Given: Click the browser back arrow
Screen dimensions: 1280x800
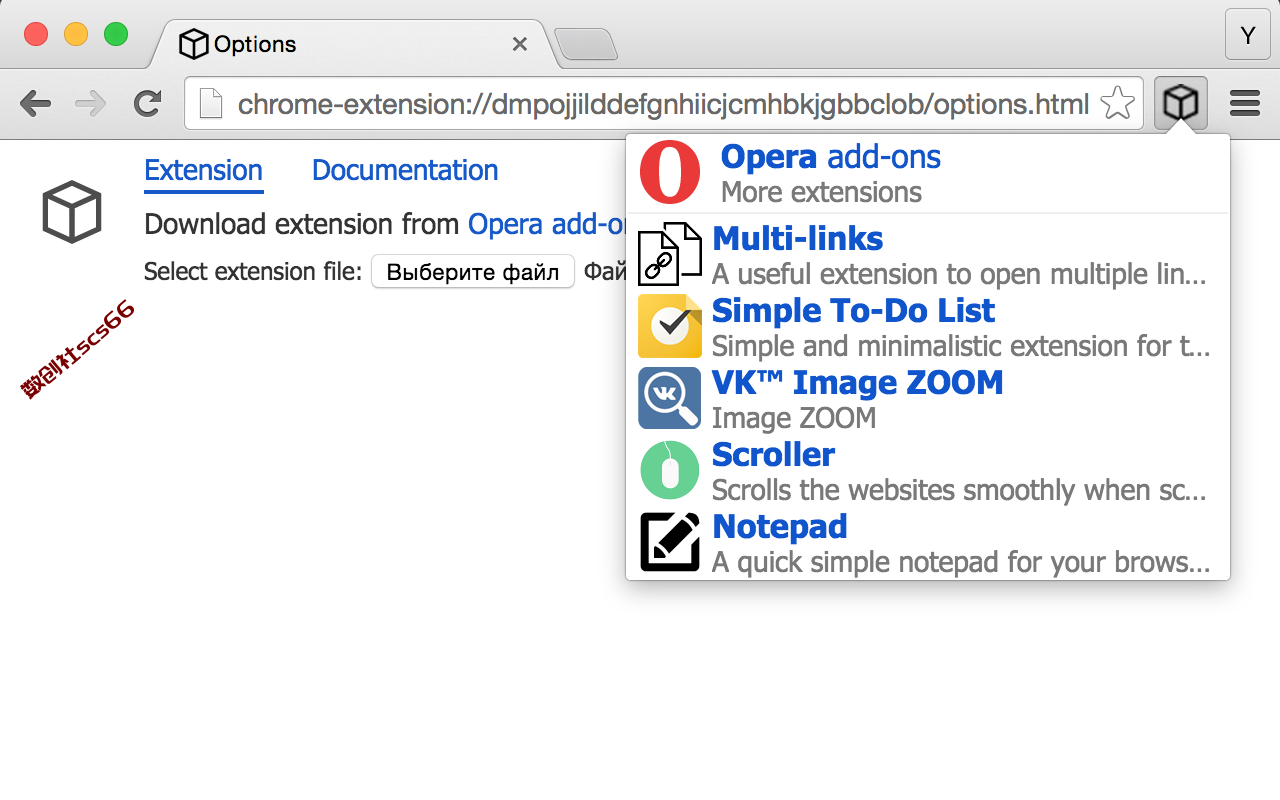Looking at the screenshot, I should 35,103.
